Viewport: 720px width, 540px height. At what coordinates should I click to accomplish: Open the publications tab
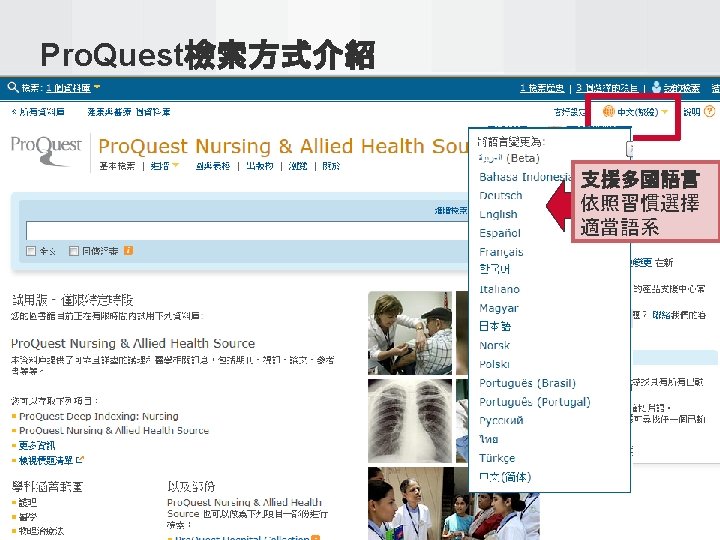point(259,166)
